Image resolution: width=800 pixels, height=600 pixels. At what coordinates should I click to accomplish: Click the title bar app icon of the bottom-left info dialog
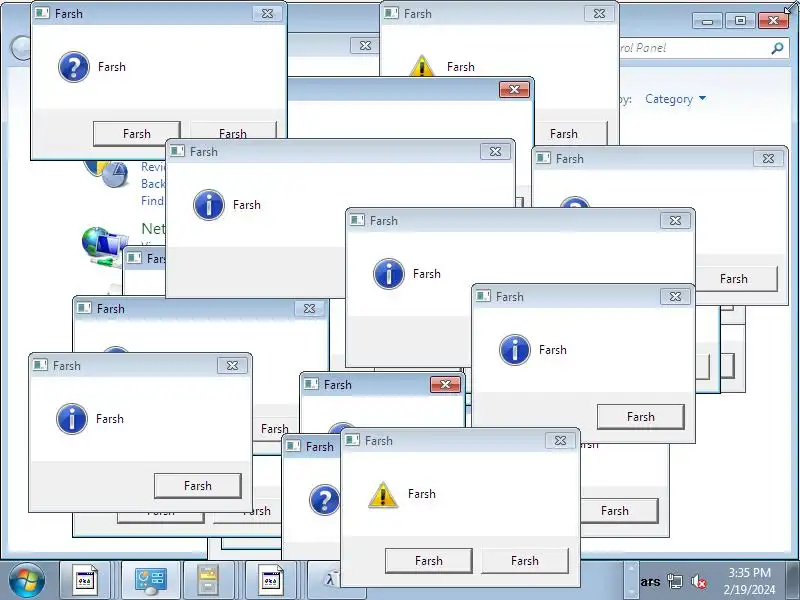(x=40, y=365)
